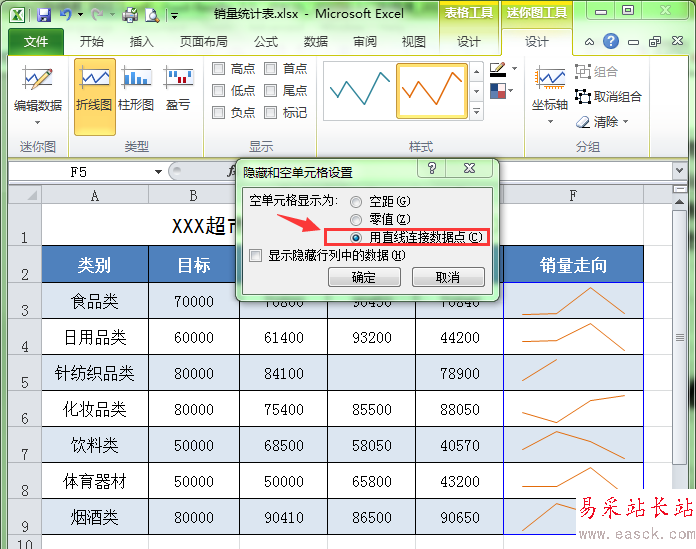Switch to the Review (审阅) tab
Image resolution: width=696 pixels, height=549 pixels.
pos(364,42)
